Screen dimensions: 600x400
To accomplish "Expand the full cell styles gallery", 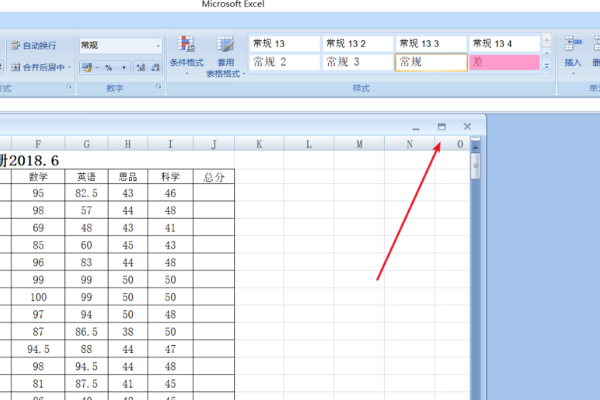I will pos(547,66).
